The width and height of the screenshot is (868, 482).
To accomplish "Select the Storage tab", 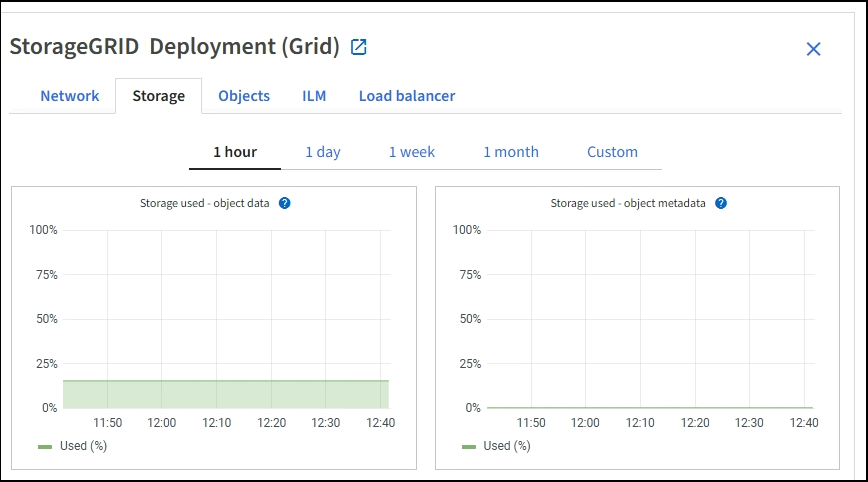I will 158,96.
